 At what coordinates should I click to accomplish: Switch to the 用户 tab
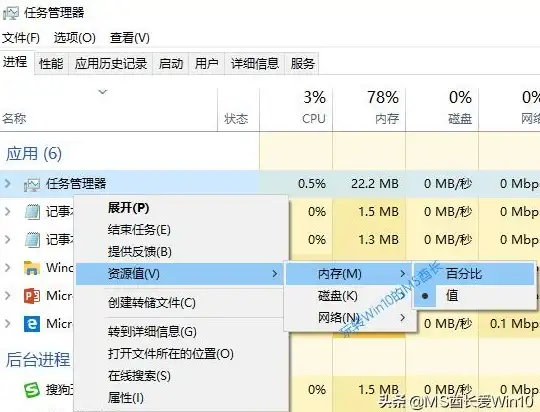click(207, 64)
